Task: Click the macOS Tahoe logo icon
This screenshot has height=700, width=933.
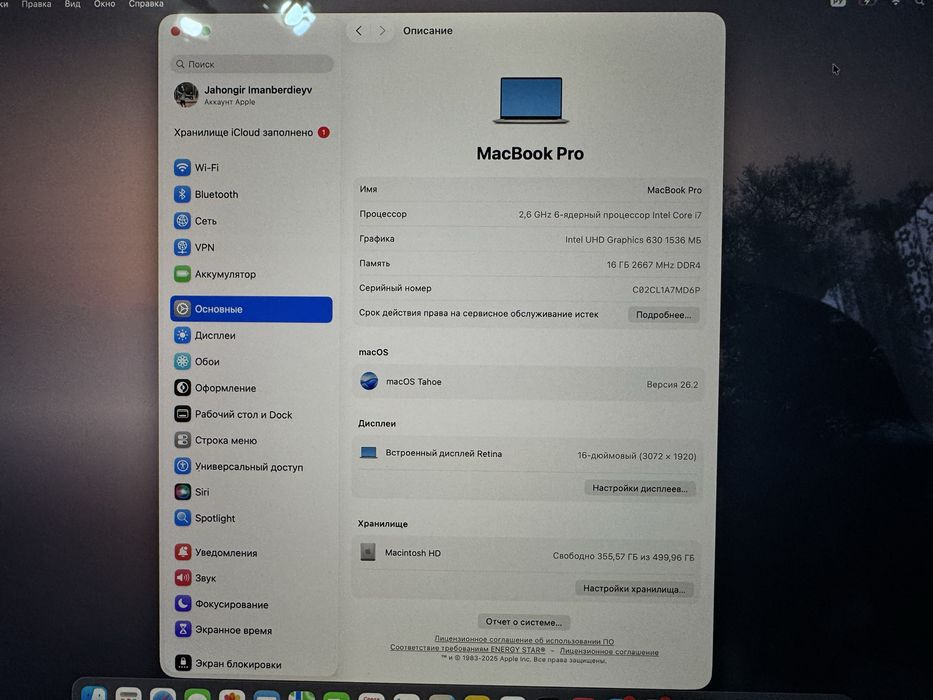Action: tap(369, 381)
